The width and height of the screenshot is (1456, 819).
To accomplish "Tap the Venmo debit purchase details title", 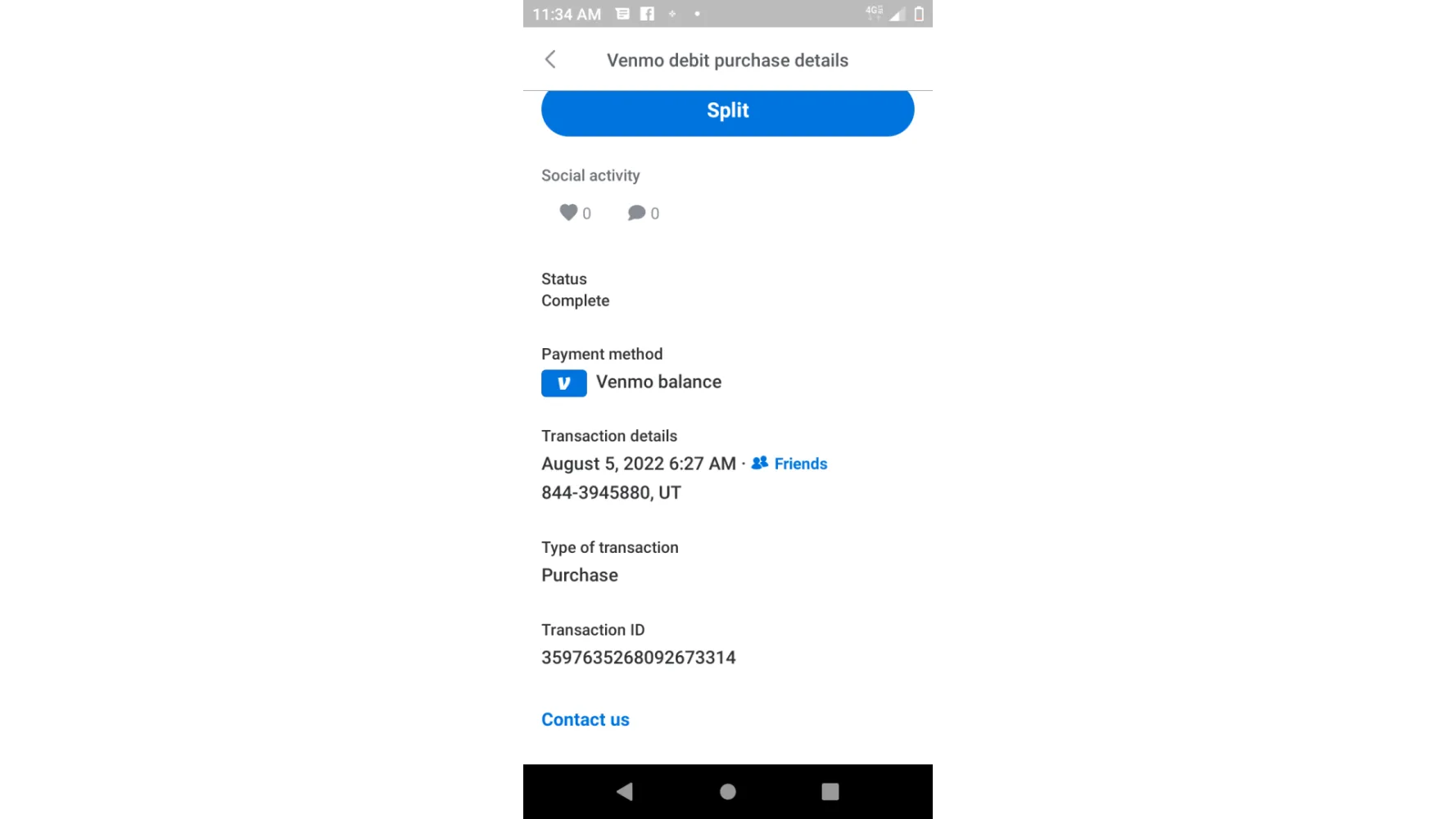I will pos(727,61).
